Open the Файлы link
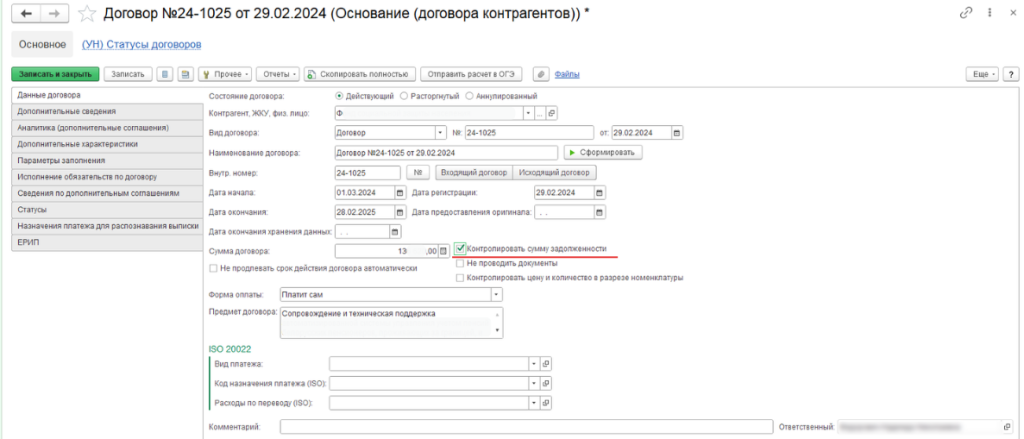Viewport: 1024px width, 439px height. (x=567, y=74)
